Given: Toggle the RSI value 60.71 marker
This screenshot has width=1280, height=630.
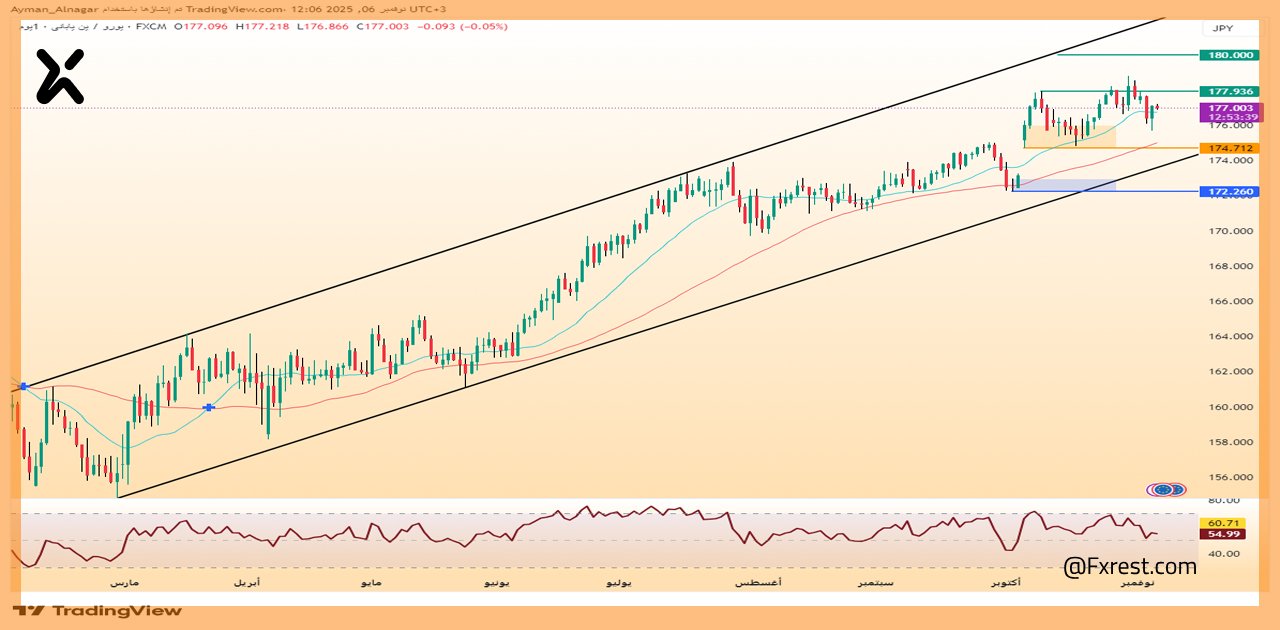Looking at the screenshot, I should coord(1222,521).
